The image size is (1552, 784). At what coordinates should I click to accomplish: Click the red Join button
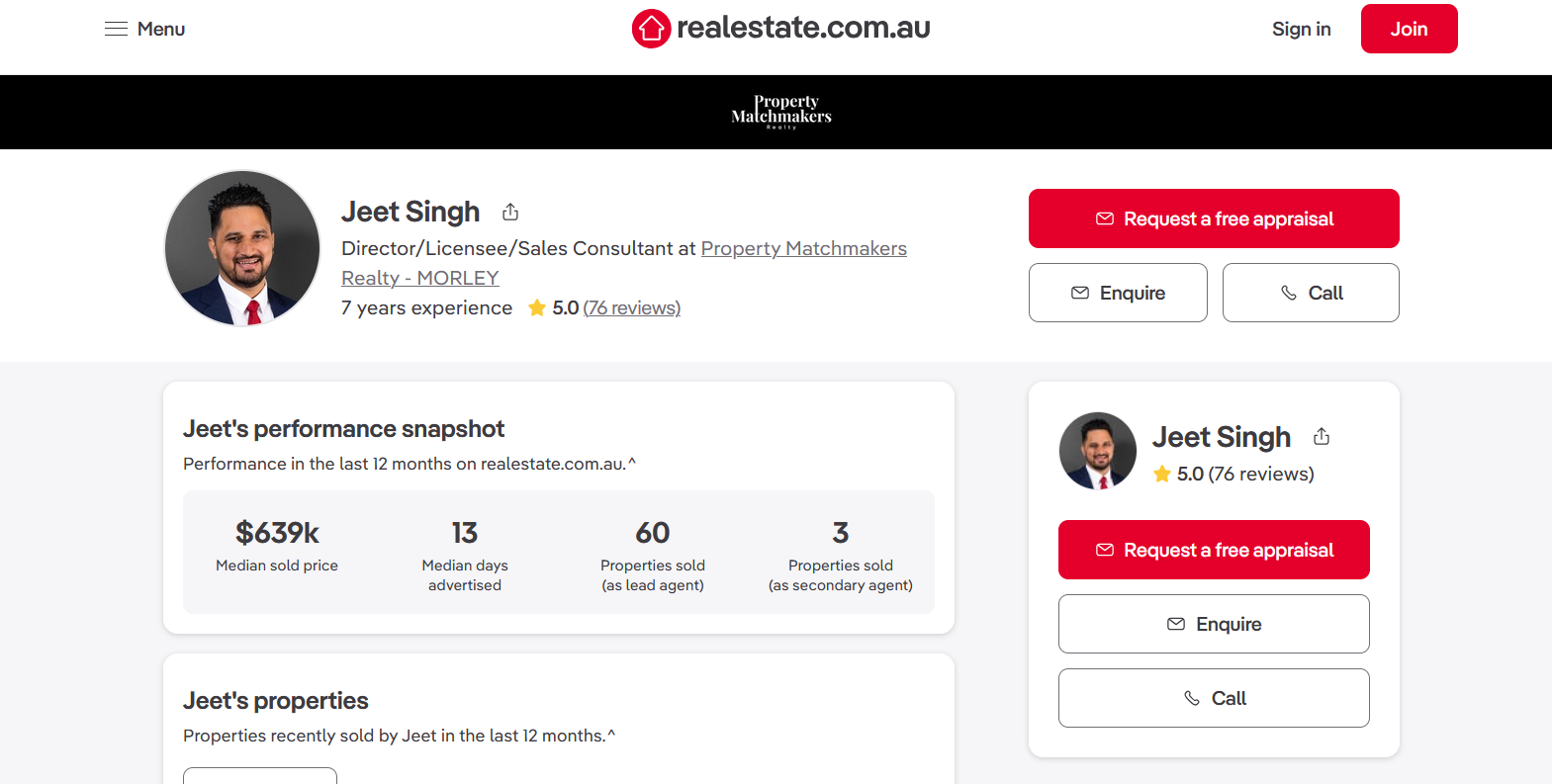point(1409,29)
